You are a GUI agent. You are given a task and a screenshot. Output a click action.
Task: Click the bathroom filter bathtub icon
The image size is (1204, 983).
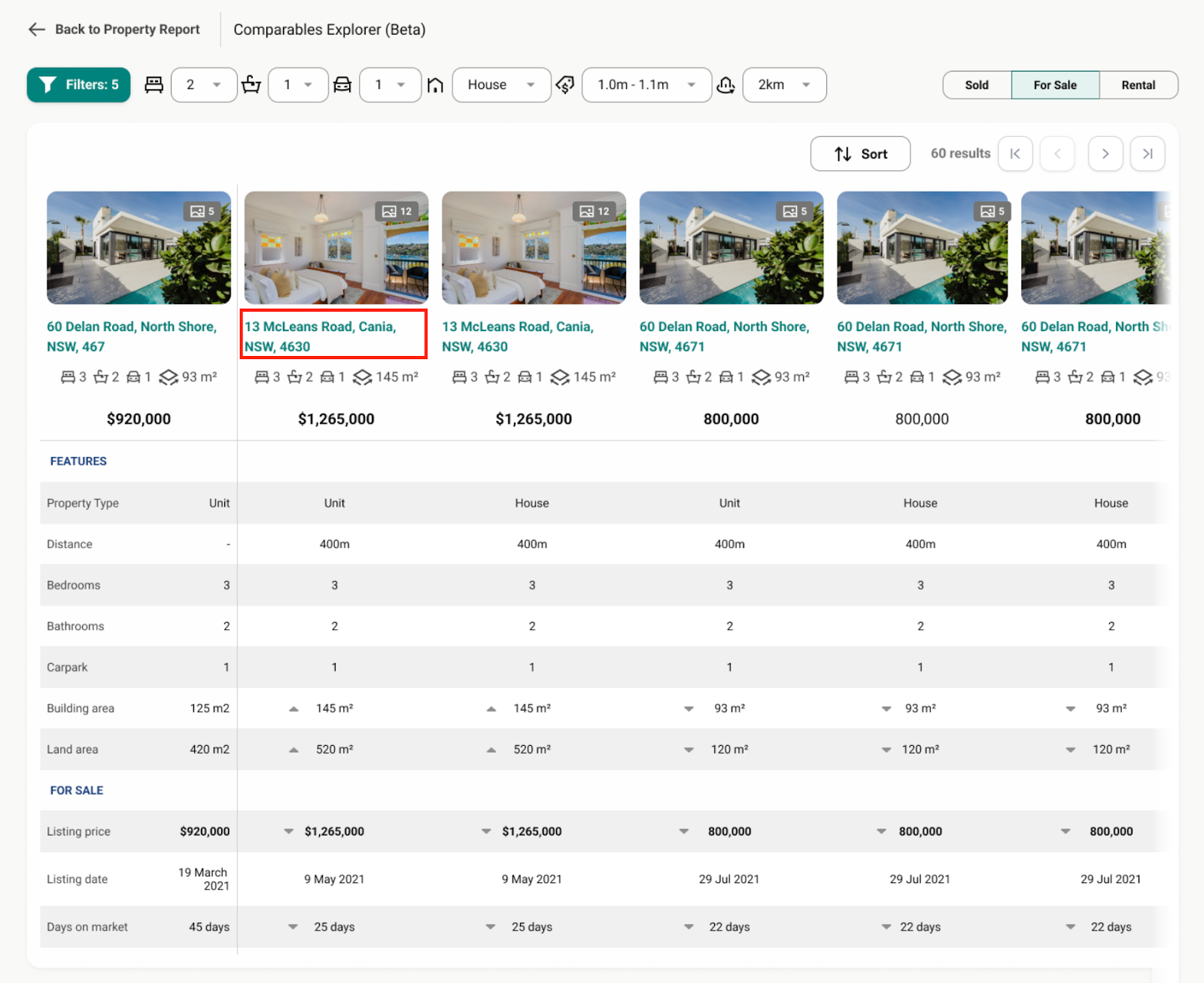click(251, 85)
